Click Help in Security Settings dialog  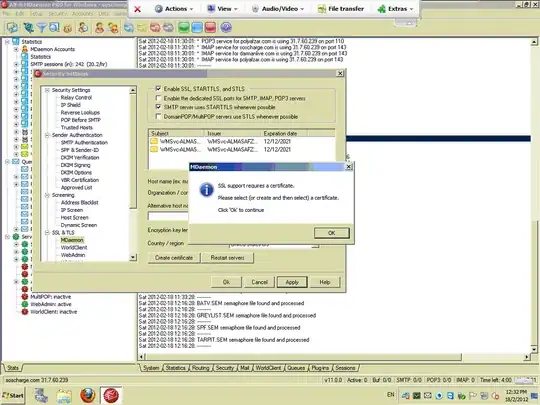point(325,282)
